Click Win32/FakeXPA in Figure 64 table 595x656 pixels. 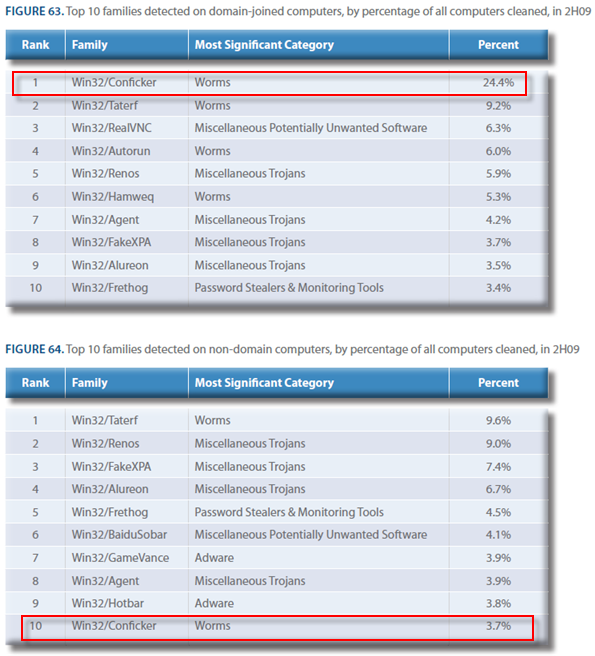(111, 466)
